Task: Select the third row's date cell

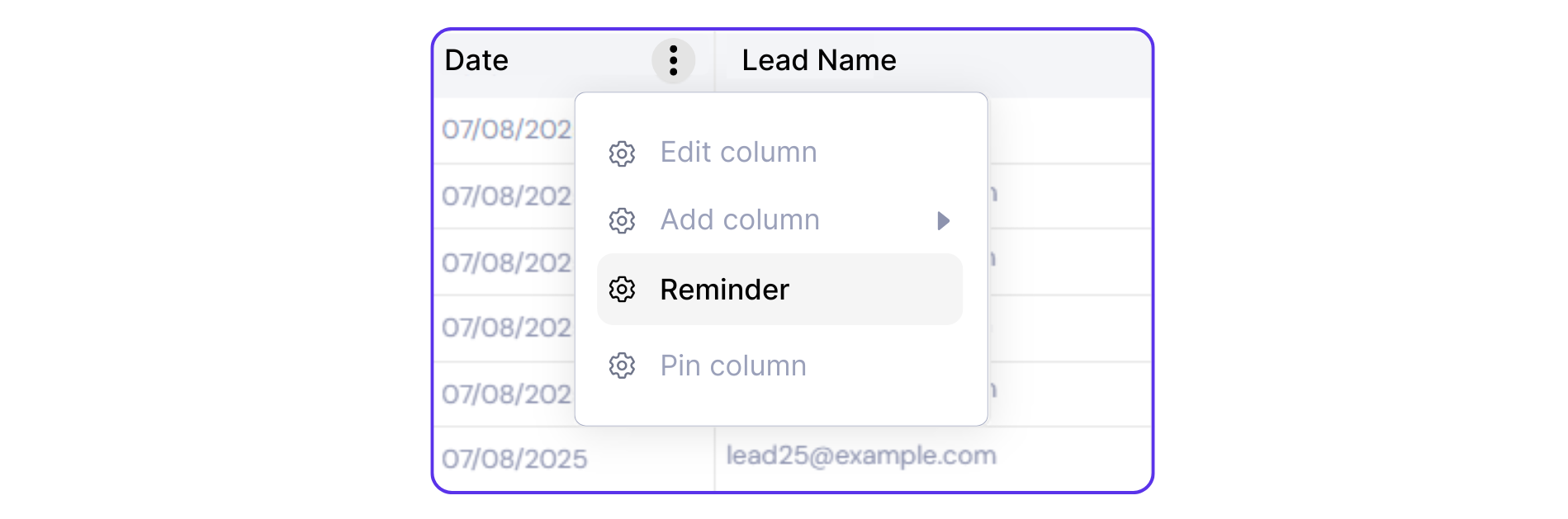Action: click(x=506, y=263)
